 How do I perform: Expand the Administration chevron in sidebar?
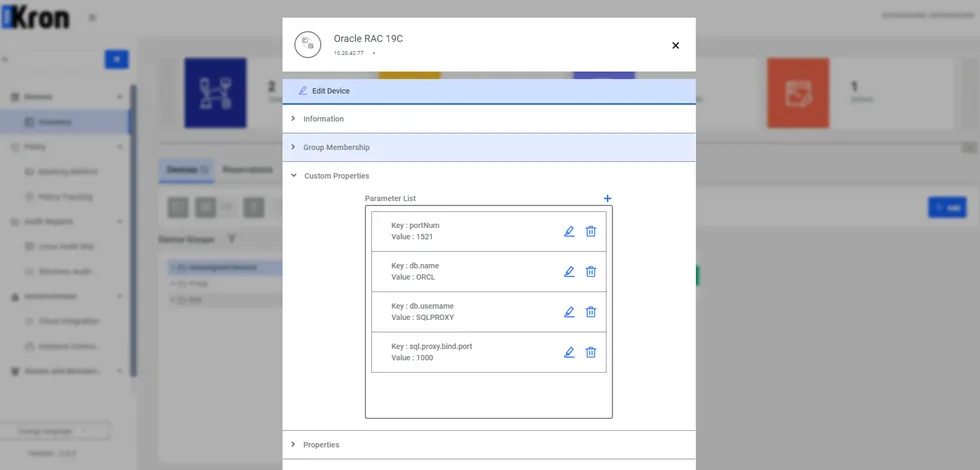(x=119, y=296)
